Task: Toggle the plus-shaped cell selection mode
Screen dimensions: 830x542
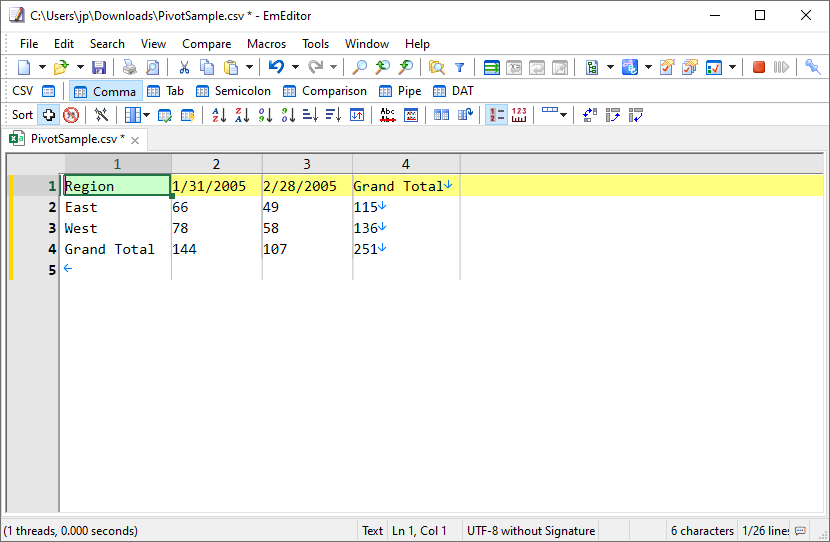Action: [x=49, y=115]
